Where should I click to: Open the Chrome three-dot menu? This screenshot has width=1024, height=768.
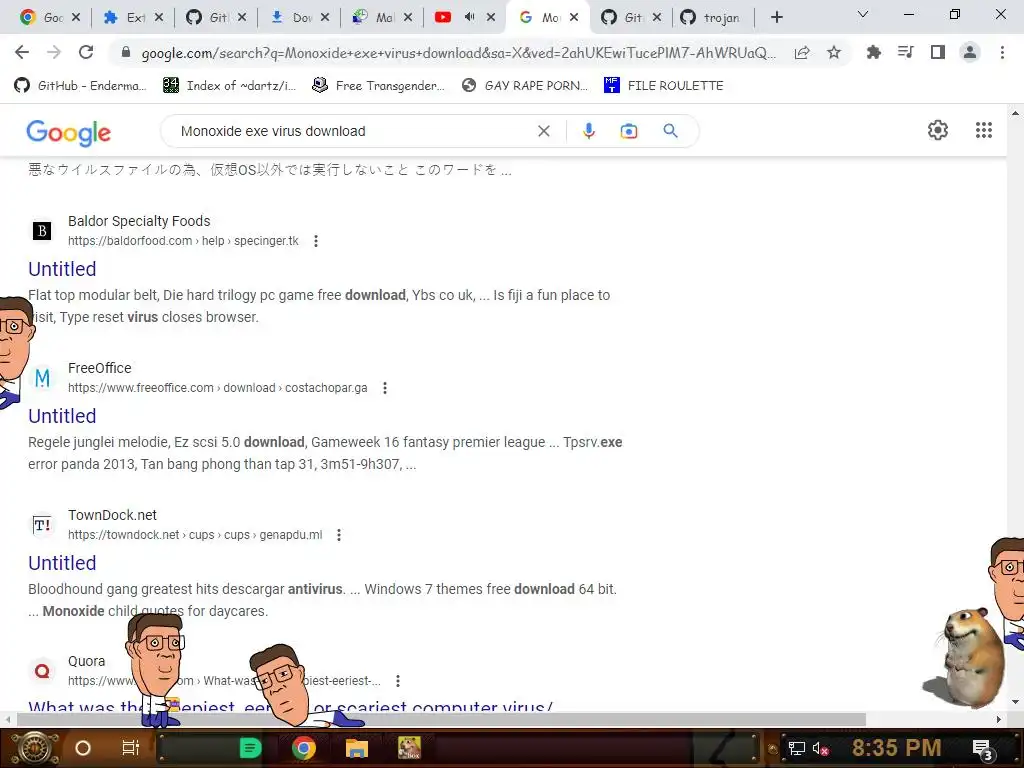tap(1002, 52)
